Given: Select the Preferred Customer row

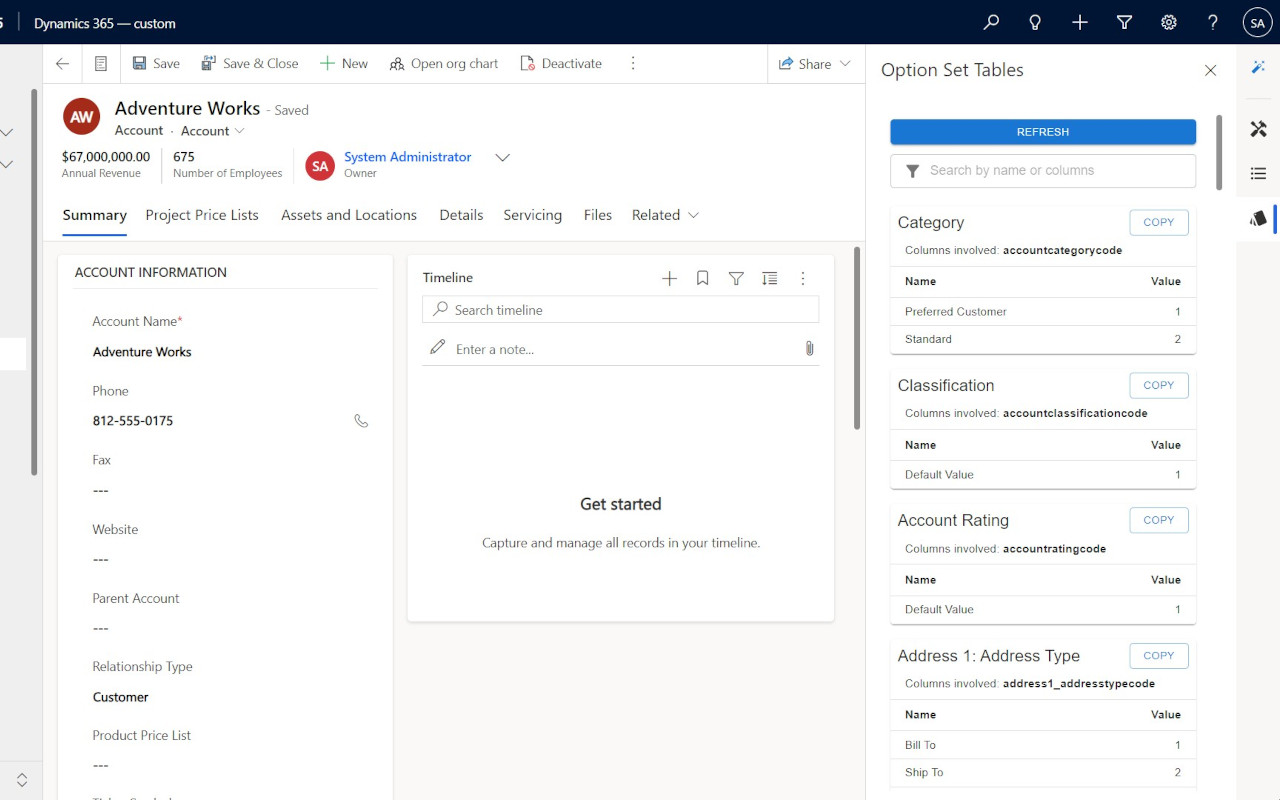Looking at the screenshot, I should (x=1043, y=312).
